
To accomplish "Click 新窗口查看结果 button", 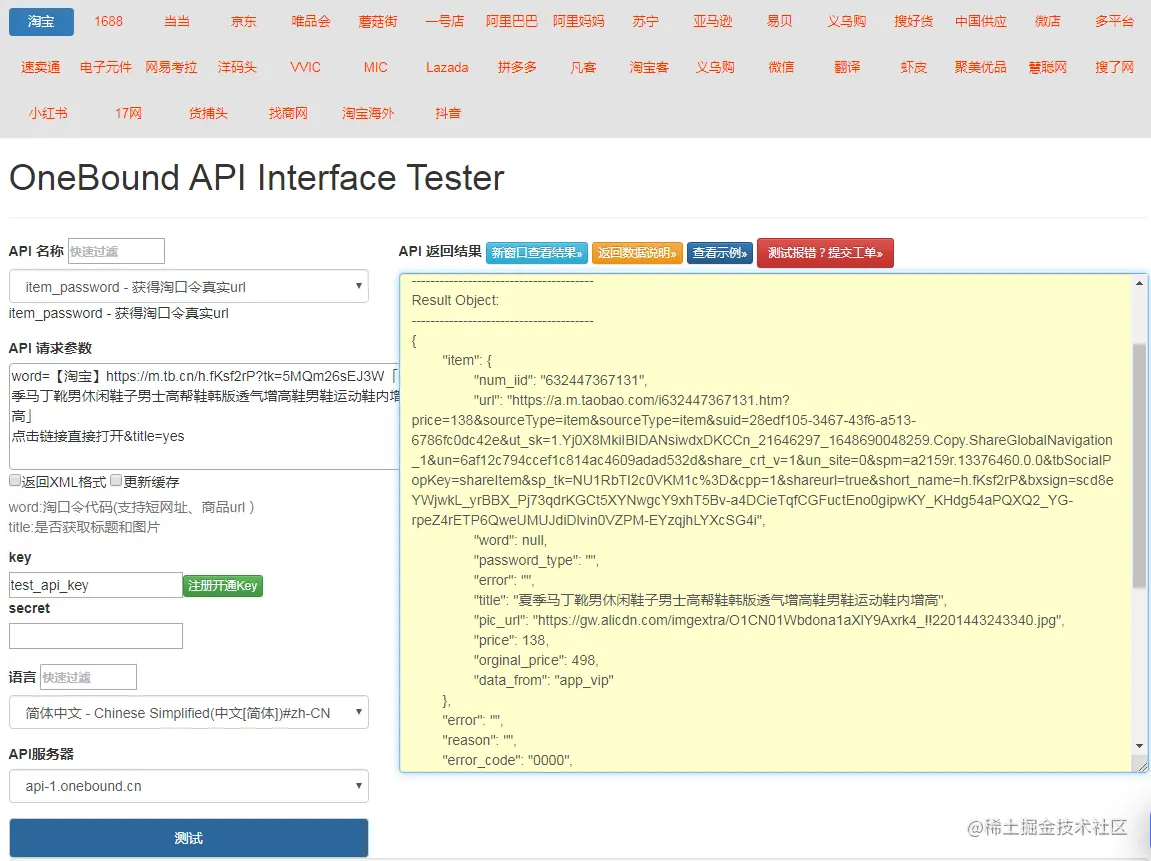I will 537,253.
